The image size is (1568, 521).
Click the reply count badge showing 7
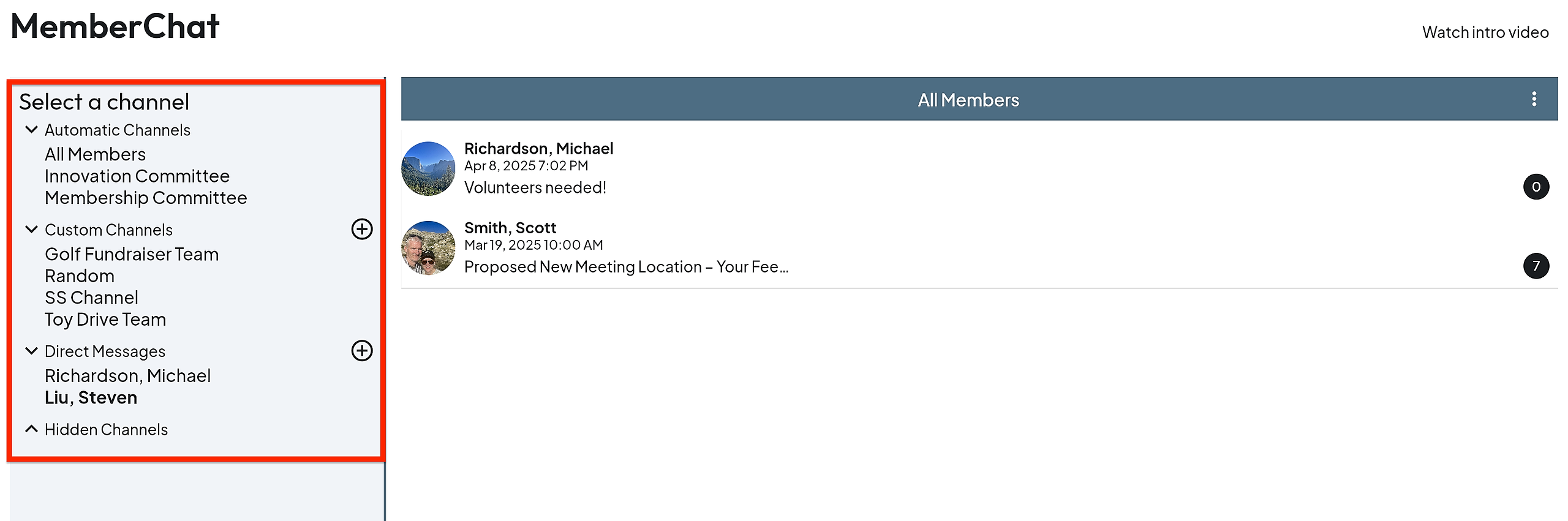pos(1536,266)
